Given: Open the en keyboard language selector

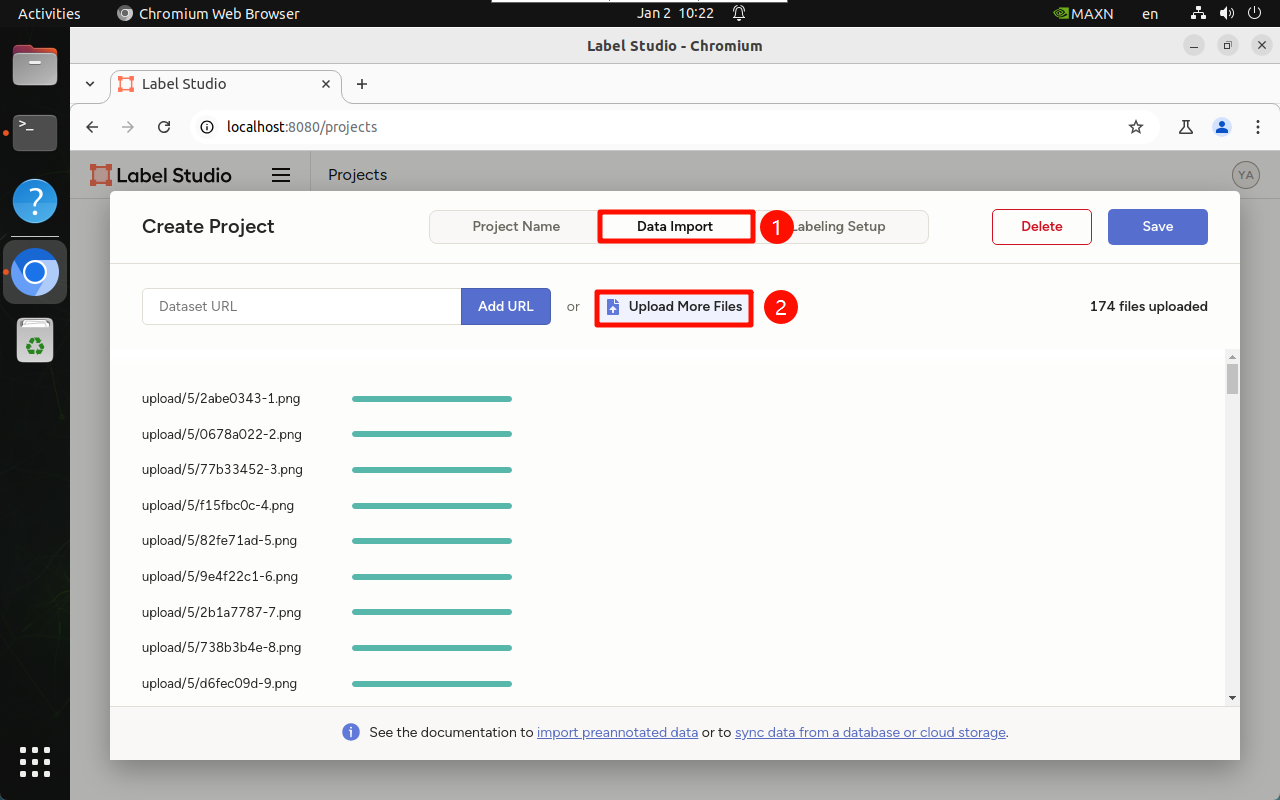Looking at the screenshot, I should [1150, 14].
